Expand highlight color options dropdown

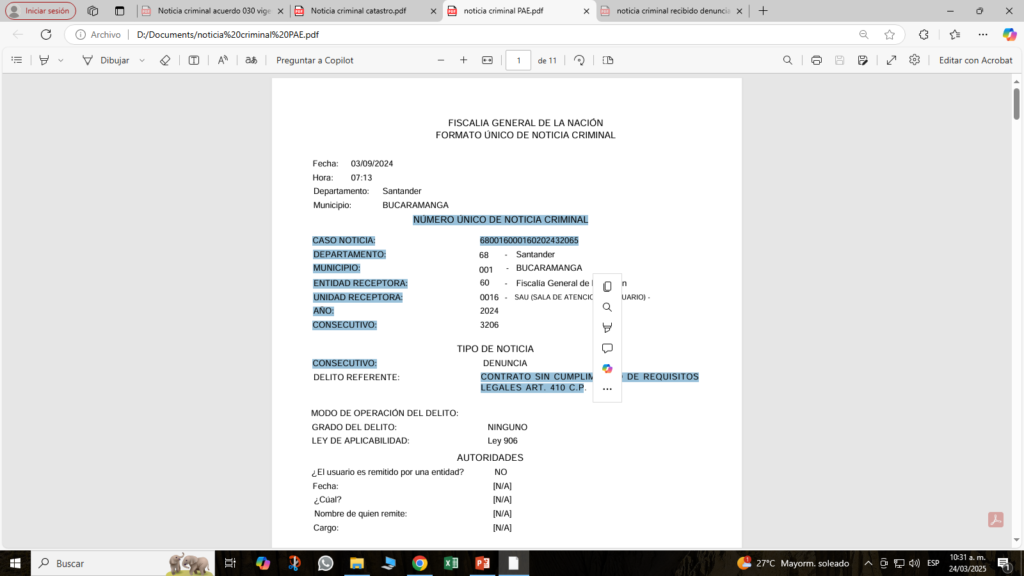61,60
